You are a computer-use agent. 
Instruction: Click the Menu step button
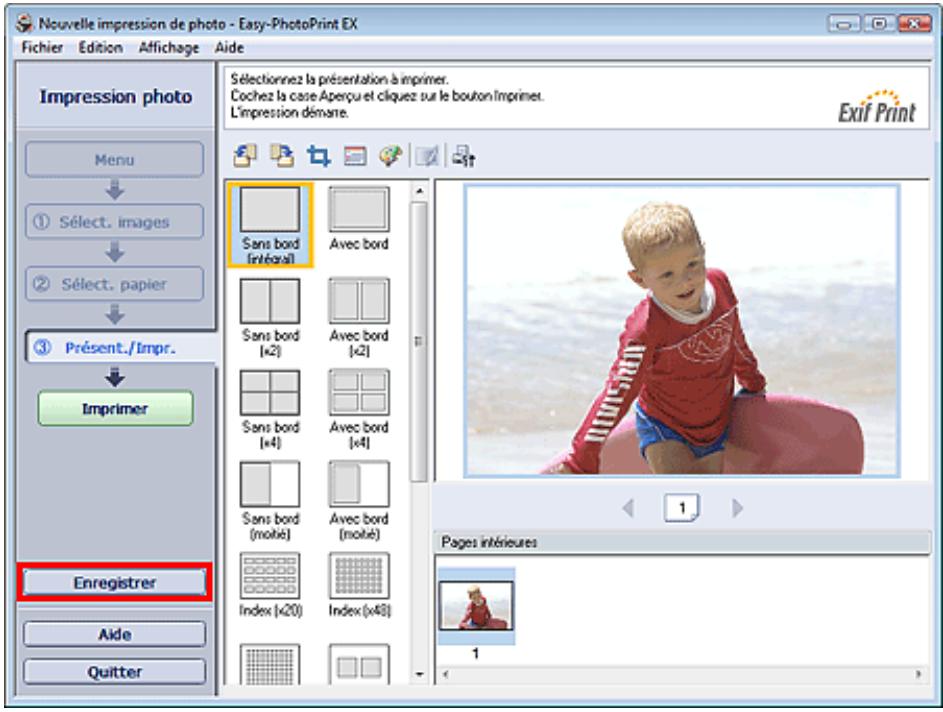tap(114, 159)
